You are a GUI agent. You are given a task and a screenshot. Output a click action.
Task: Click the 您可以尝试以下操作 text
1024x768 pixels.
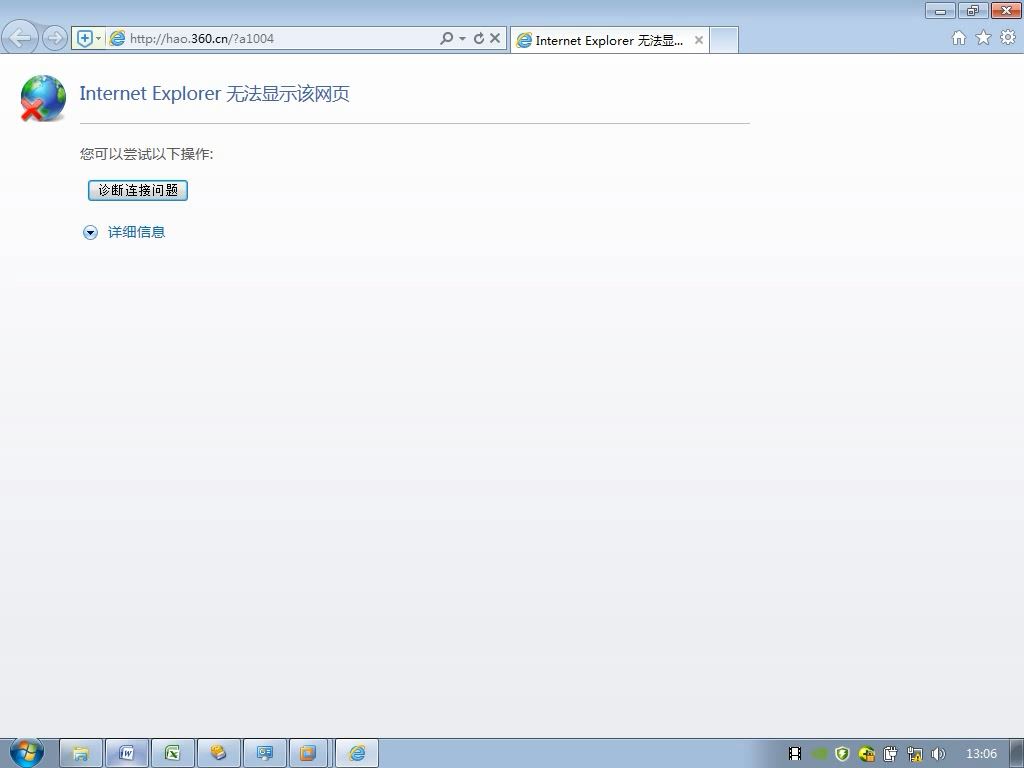coord(146,154)
